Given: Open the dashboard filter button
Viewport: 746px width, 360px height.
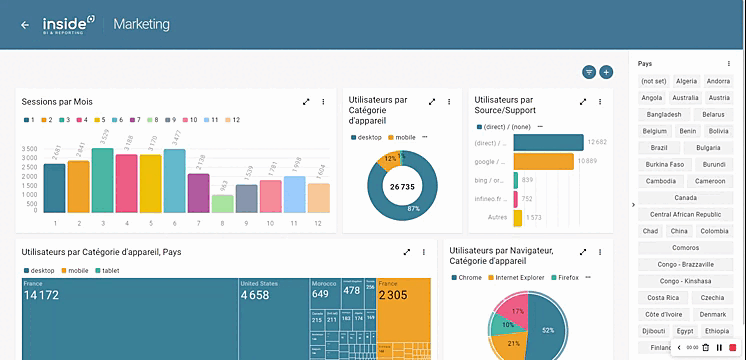Looking at the screenshot, I should point(589,72).
